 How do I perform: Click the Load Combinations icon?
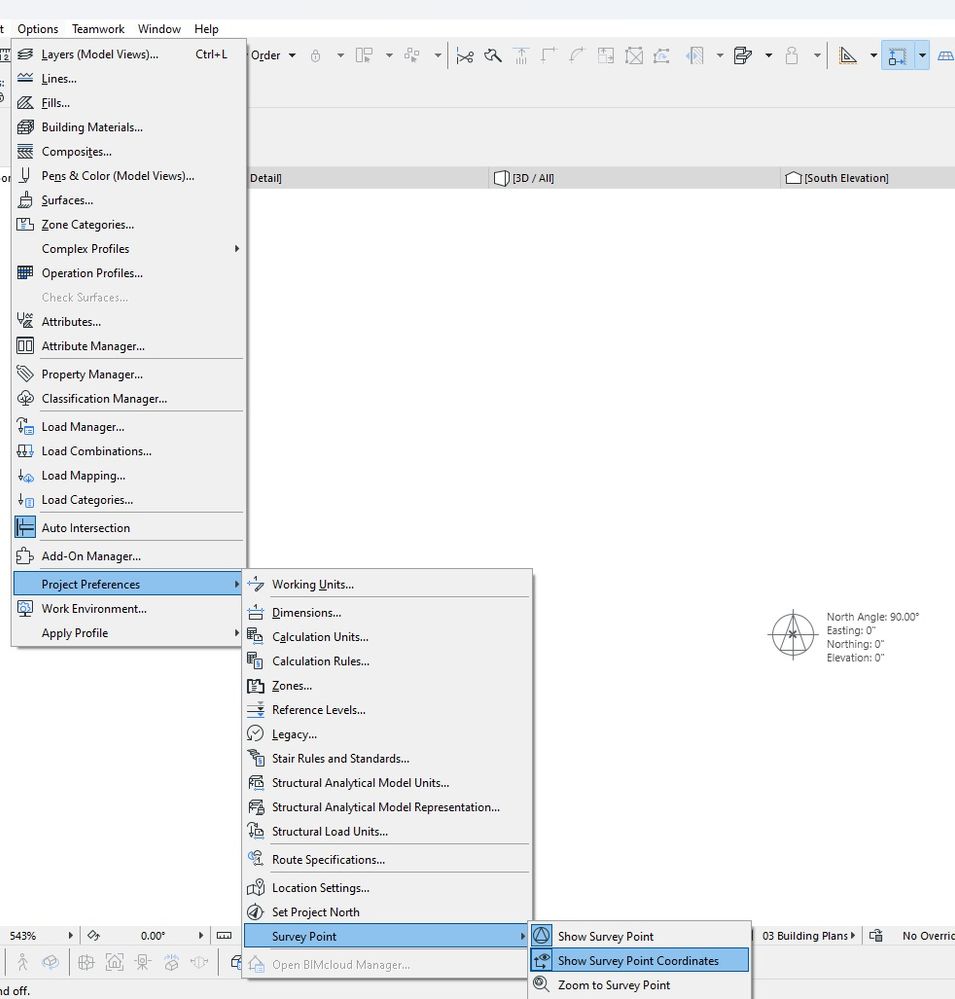tap(25, 451)
